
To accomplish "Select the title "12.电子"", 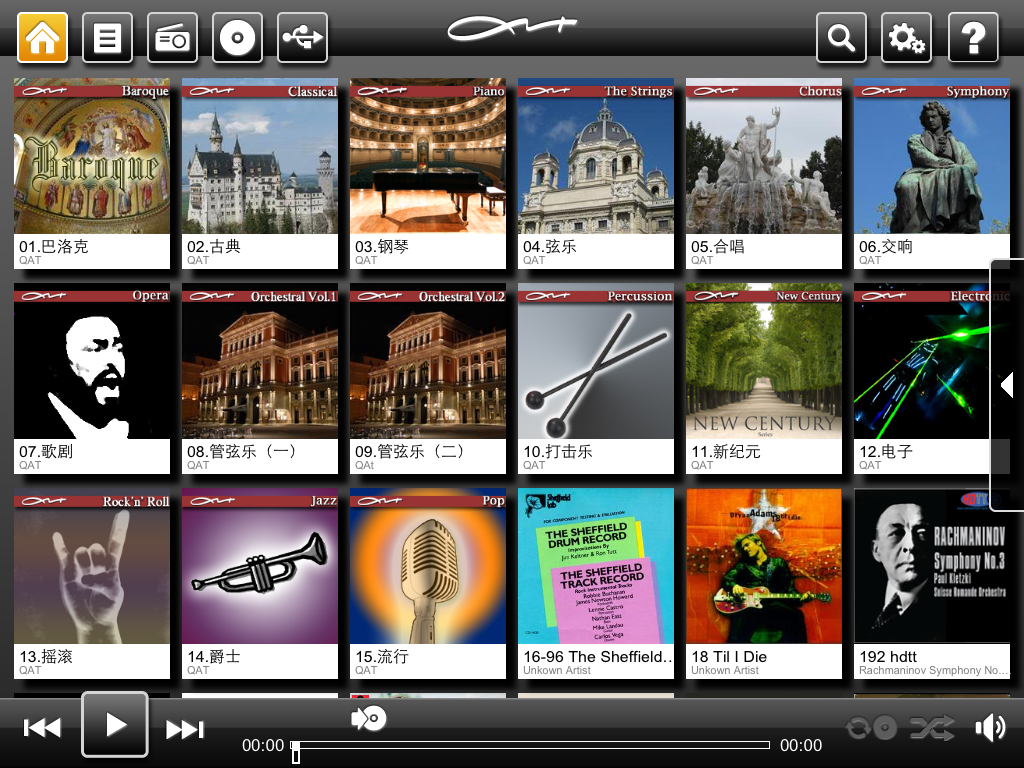I will (886, 451).
